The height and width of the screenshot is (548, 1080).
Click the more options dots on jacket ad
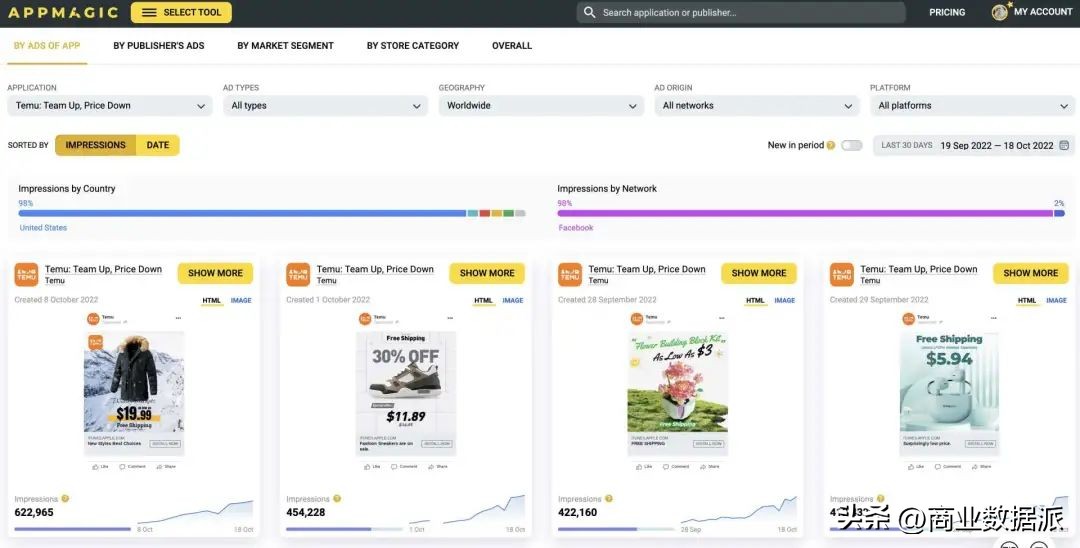coord(178,318)
